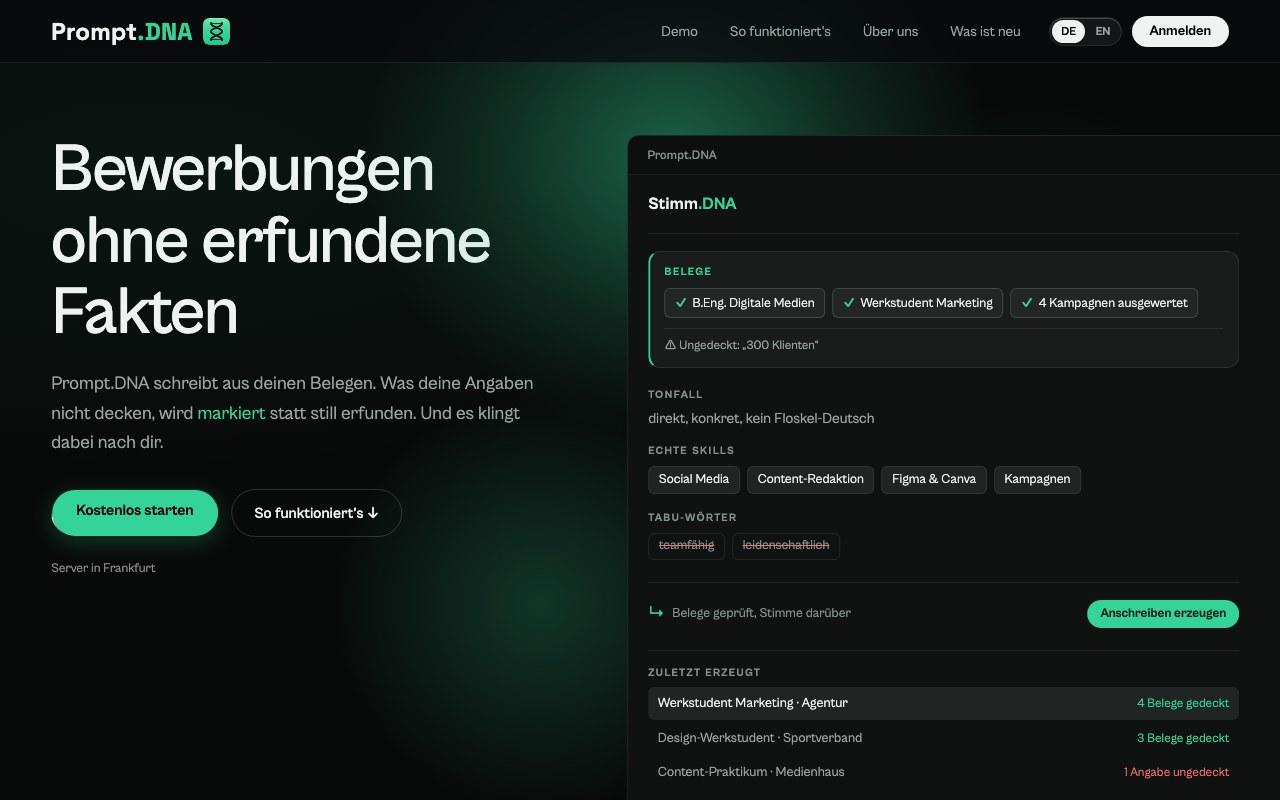Click the headline Bewerbungen ohne erfundene Fakten
Screen dimensions: 1280x800
click(271, 240)
